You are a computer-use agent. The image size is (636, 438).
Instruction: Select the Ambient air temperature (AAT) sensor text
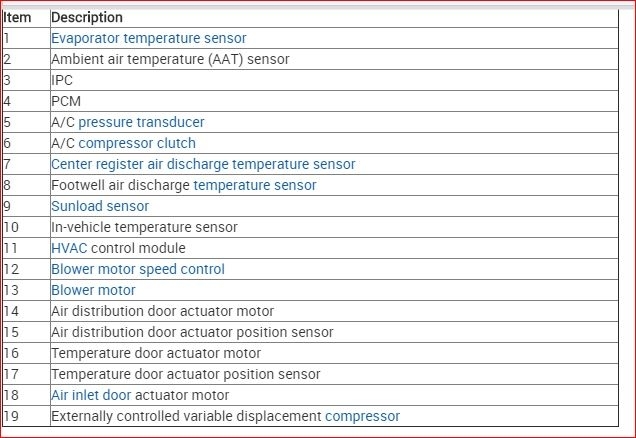click(x=170, y=59)
